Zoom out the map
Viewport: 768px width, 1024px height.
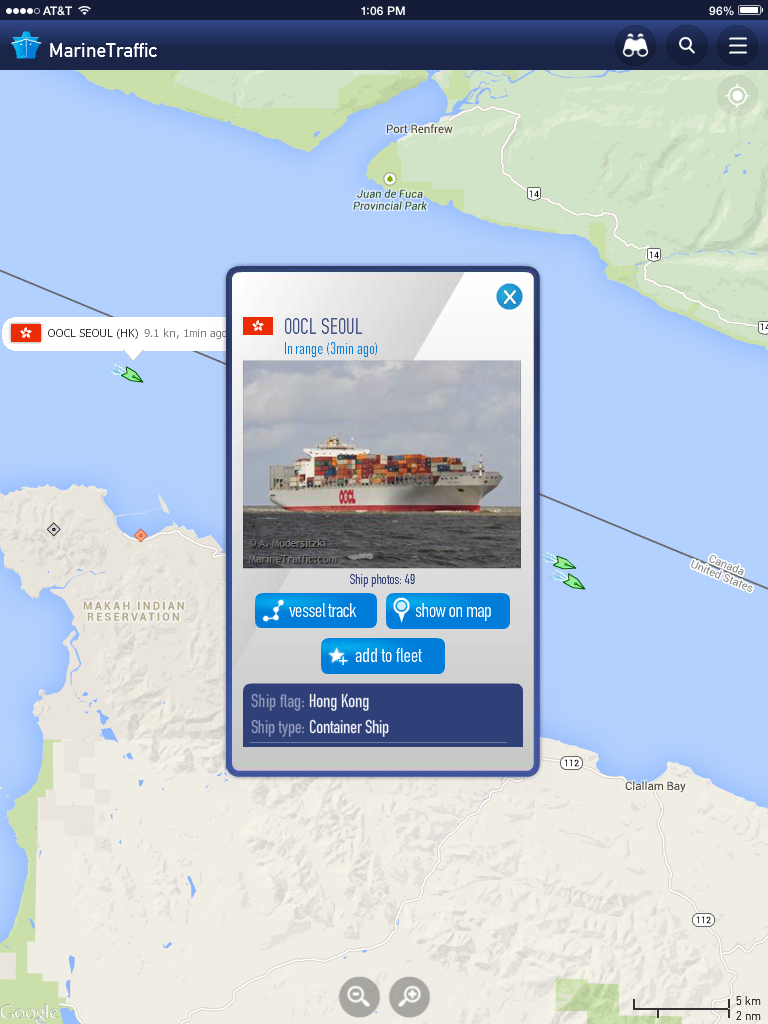tap(359, 996)
